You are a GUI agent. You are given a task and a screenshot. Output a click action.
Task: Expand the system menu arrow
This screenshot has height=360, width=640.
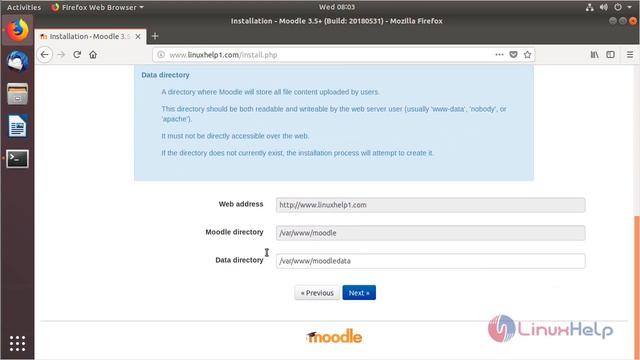click(x=630, y=7)
